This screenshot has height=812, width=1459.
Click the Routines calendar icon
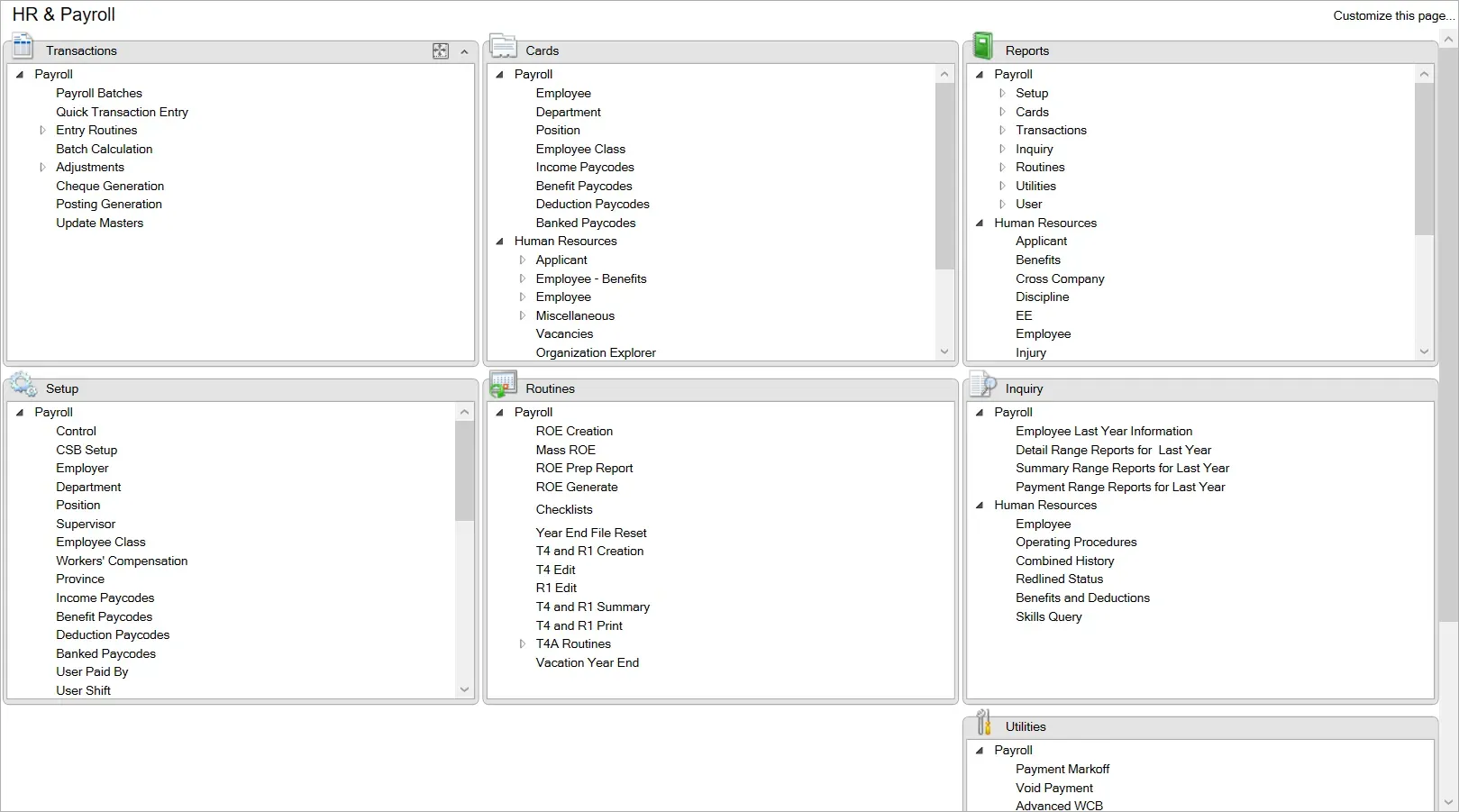pyautogui.click(x=503, y=385)
